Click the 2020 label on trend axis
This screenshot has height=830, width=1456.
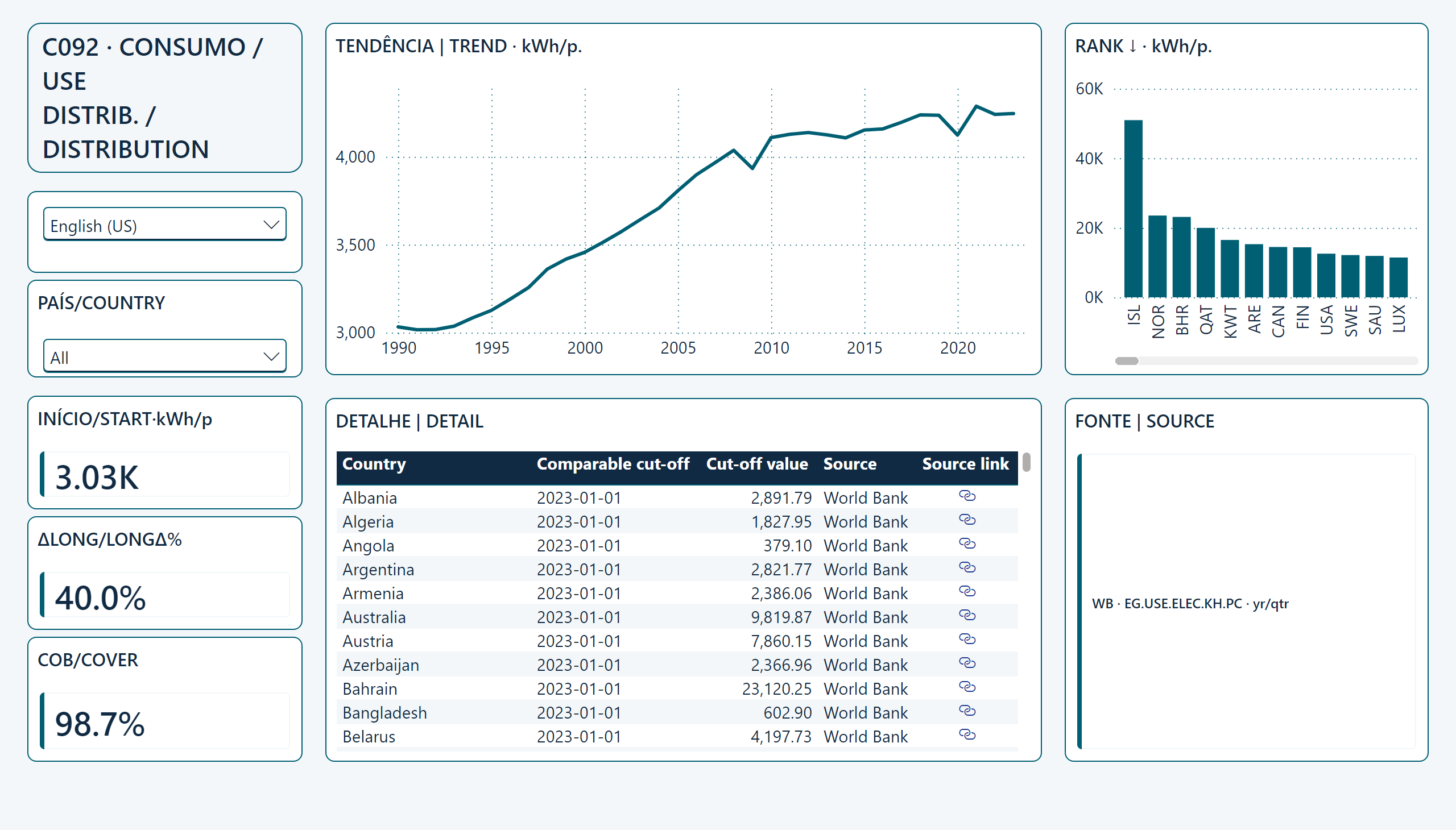tap(958, 348)
